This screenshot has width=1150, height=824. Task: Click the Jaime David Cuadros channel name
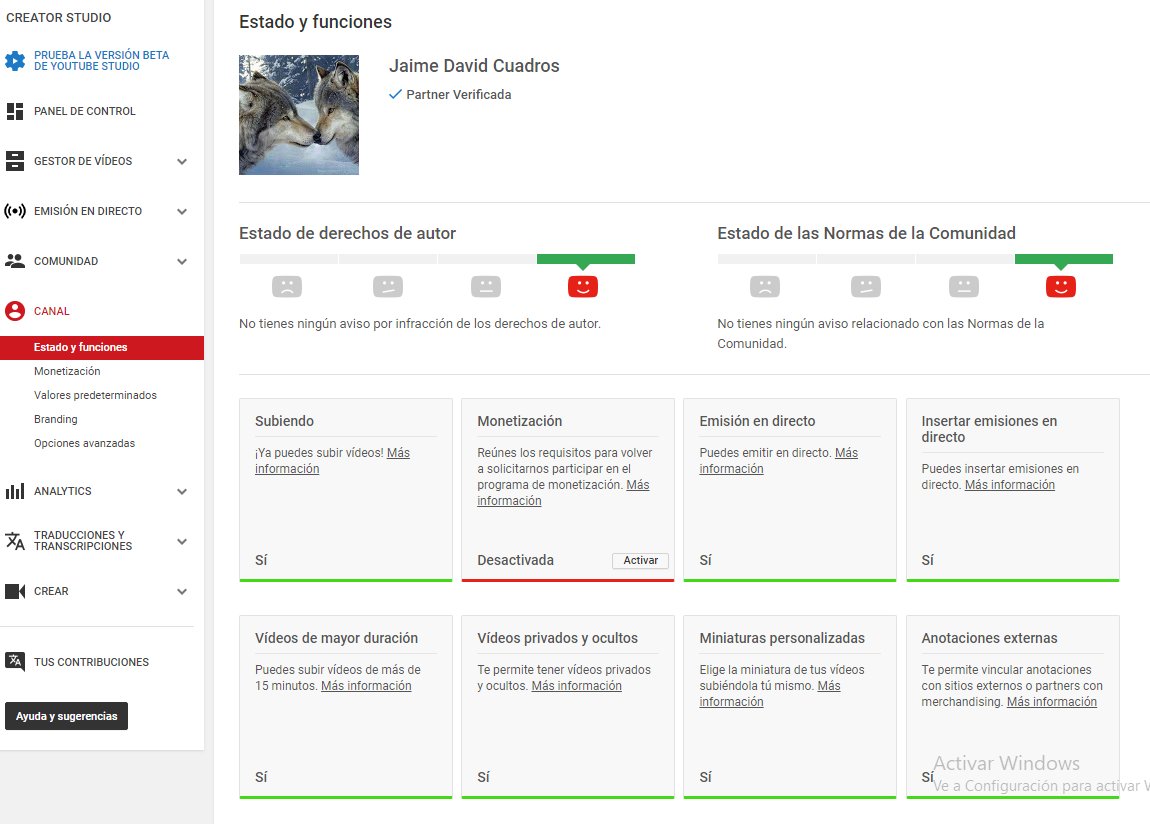(474, 66)
